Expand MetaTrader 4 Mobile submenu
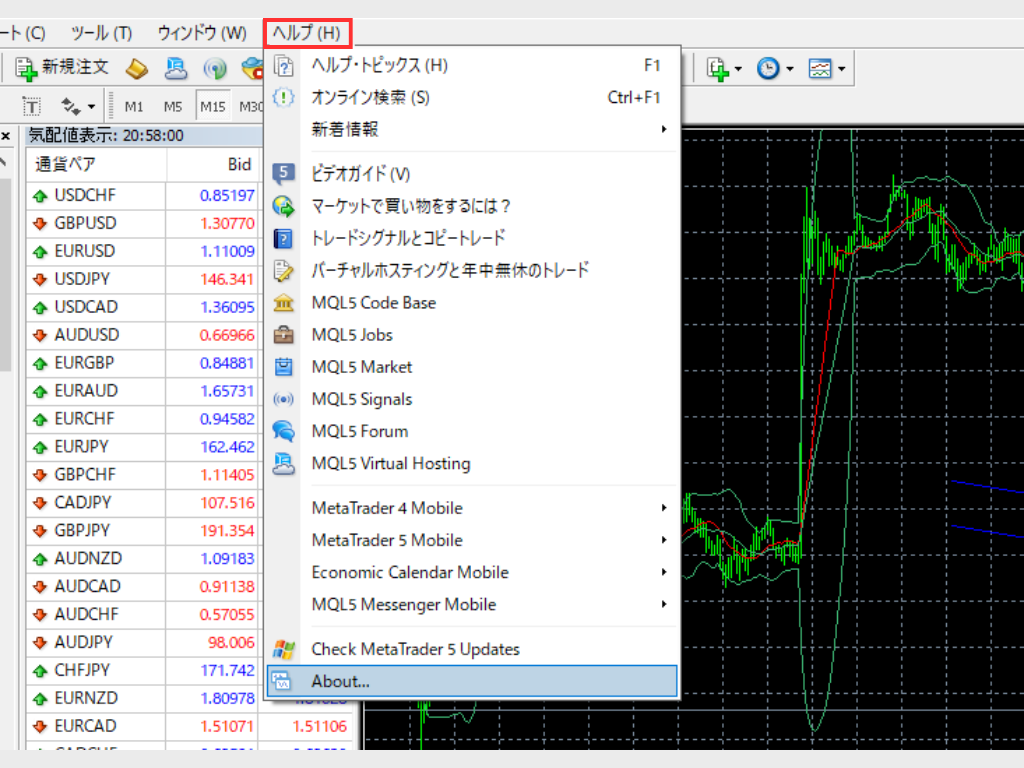Image resolution: width=1024 pixels, height=768 pixels. pyautogui.click(x=472, y=507)
